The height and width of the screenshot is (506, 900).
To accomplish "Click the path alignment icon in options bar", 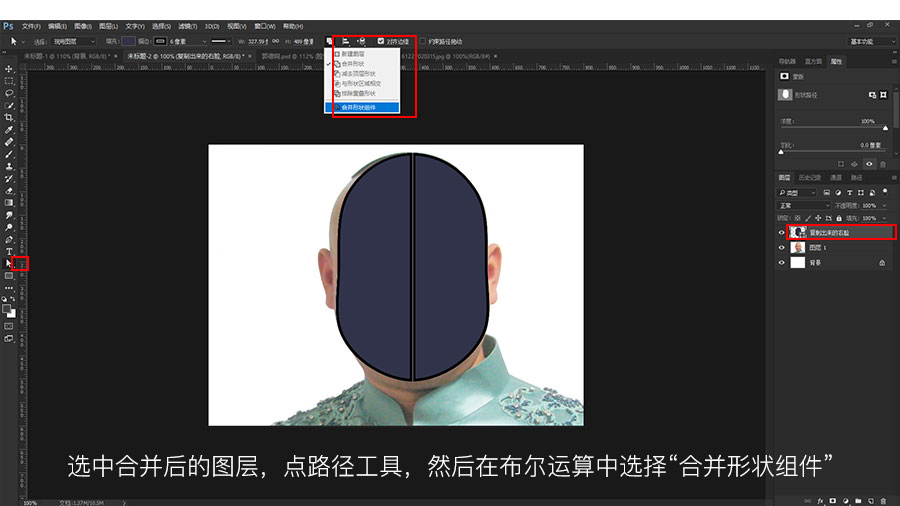I will tap(346, 41).
